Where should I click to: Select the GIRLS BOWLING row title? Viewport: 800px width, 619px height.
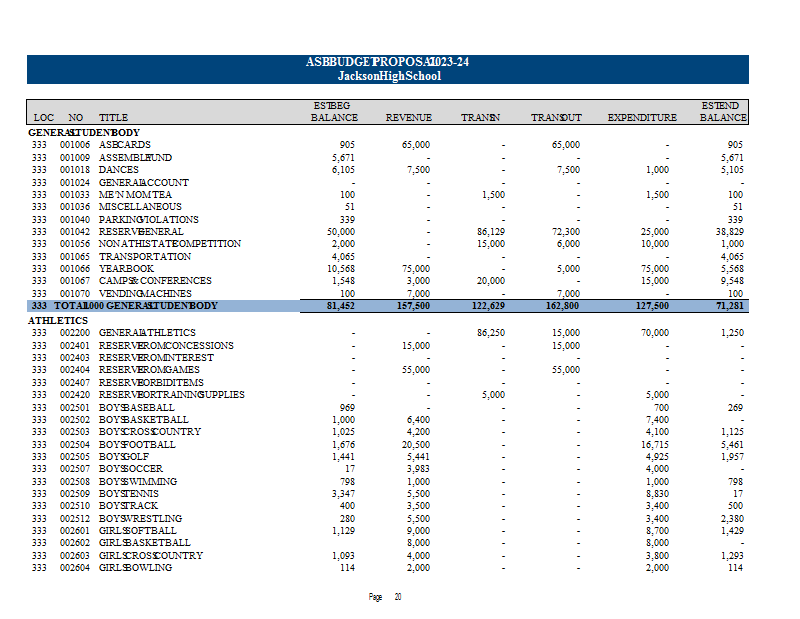coord(135,568)
